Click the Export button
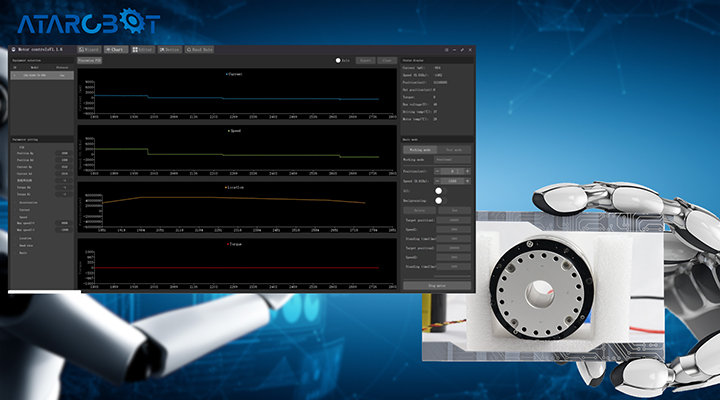The image size is (720, 400). [x=364, y=60]
